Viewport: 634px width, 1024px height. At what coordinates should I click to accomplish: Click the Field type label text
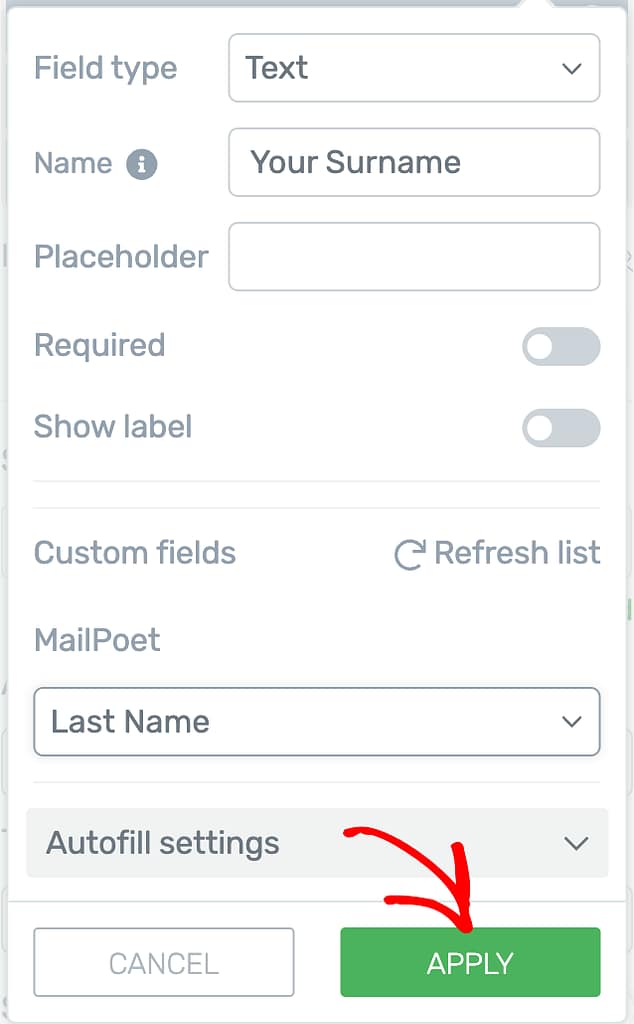105,68
